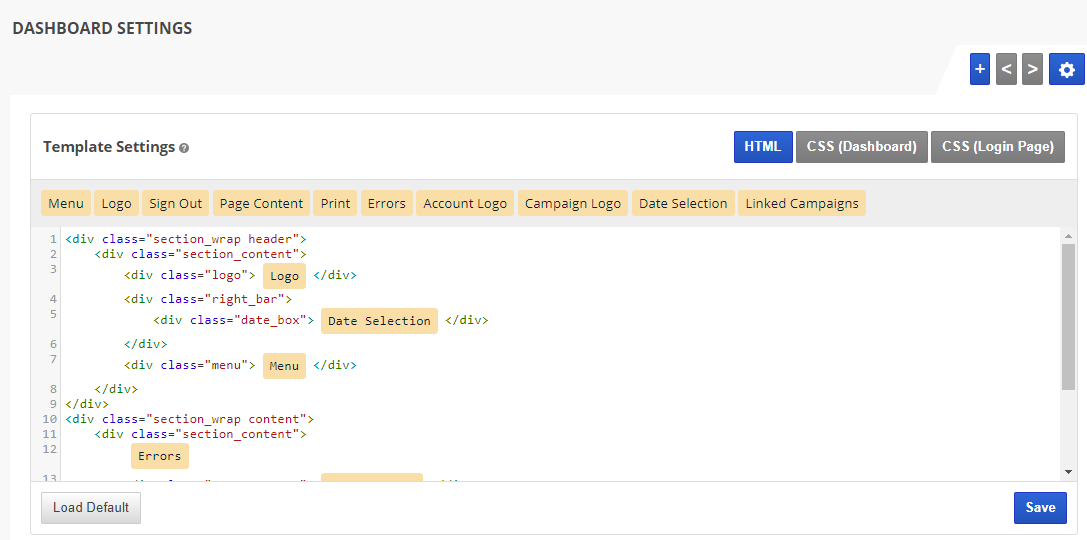Save the template settings
The height and width of the screenshot is (540, 1087).
click(1040, 507)
